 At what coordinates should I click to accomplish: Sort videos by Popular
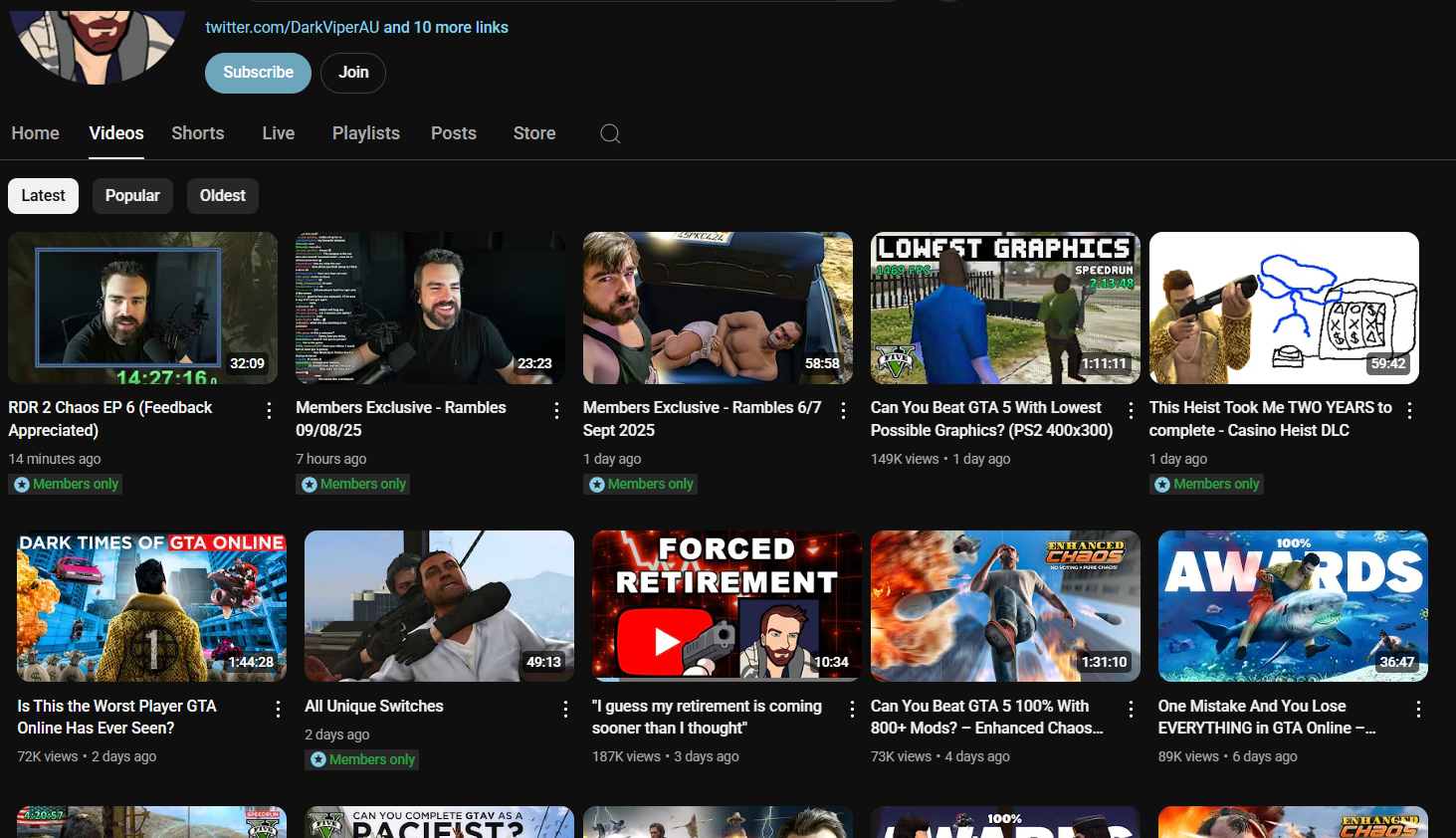tap(132, 196)
